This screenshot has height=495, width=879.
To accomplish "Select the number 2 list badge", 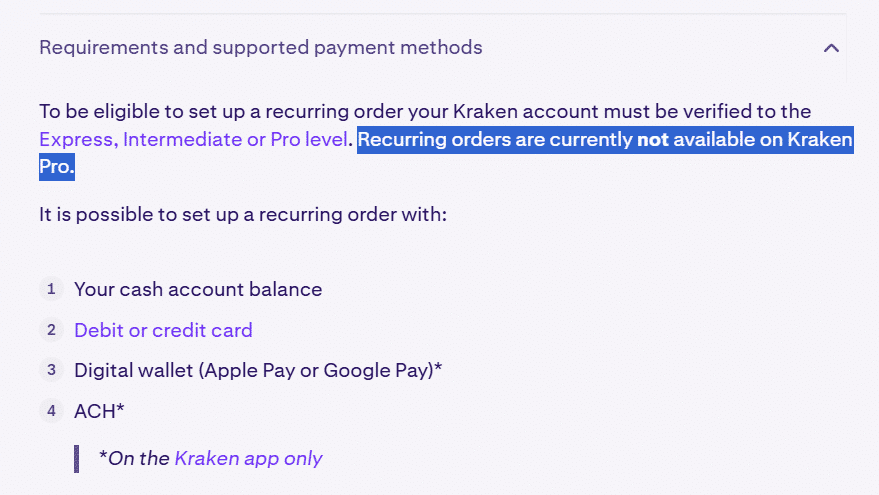I will 51,330.
